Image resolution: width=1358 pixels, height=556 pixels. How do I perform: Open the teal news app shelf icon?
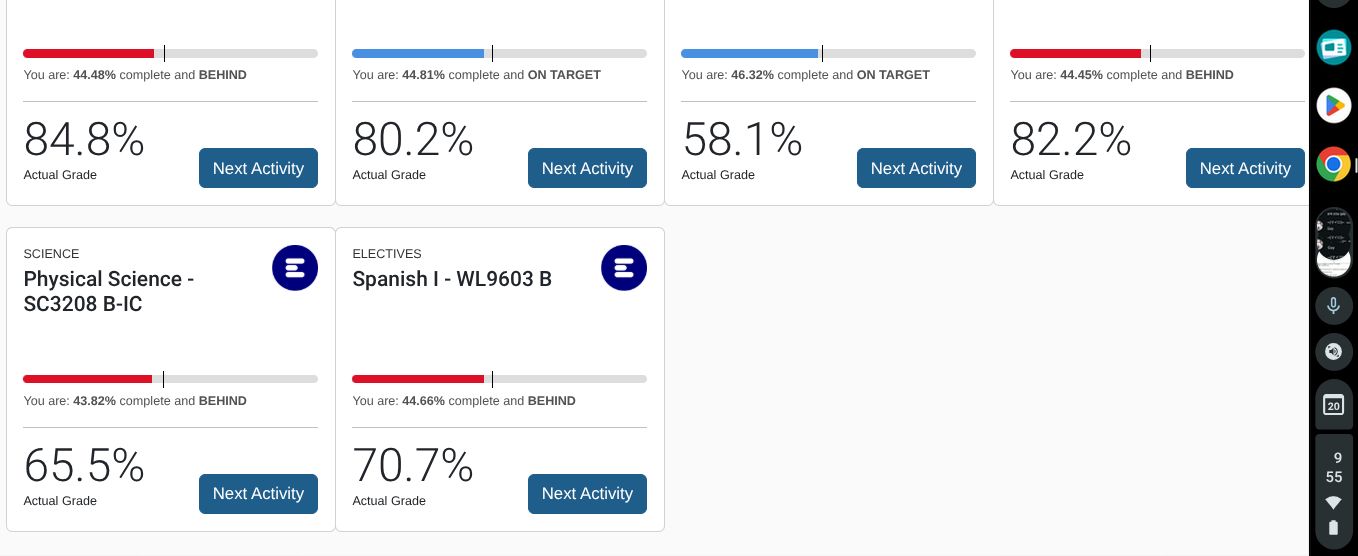(1333, 47)
